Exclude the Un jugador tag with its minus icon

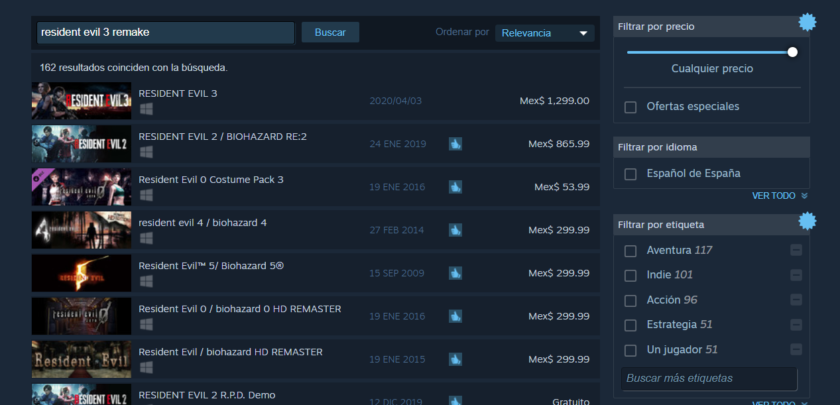point(796,350)
